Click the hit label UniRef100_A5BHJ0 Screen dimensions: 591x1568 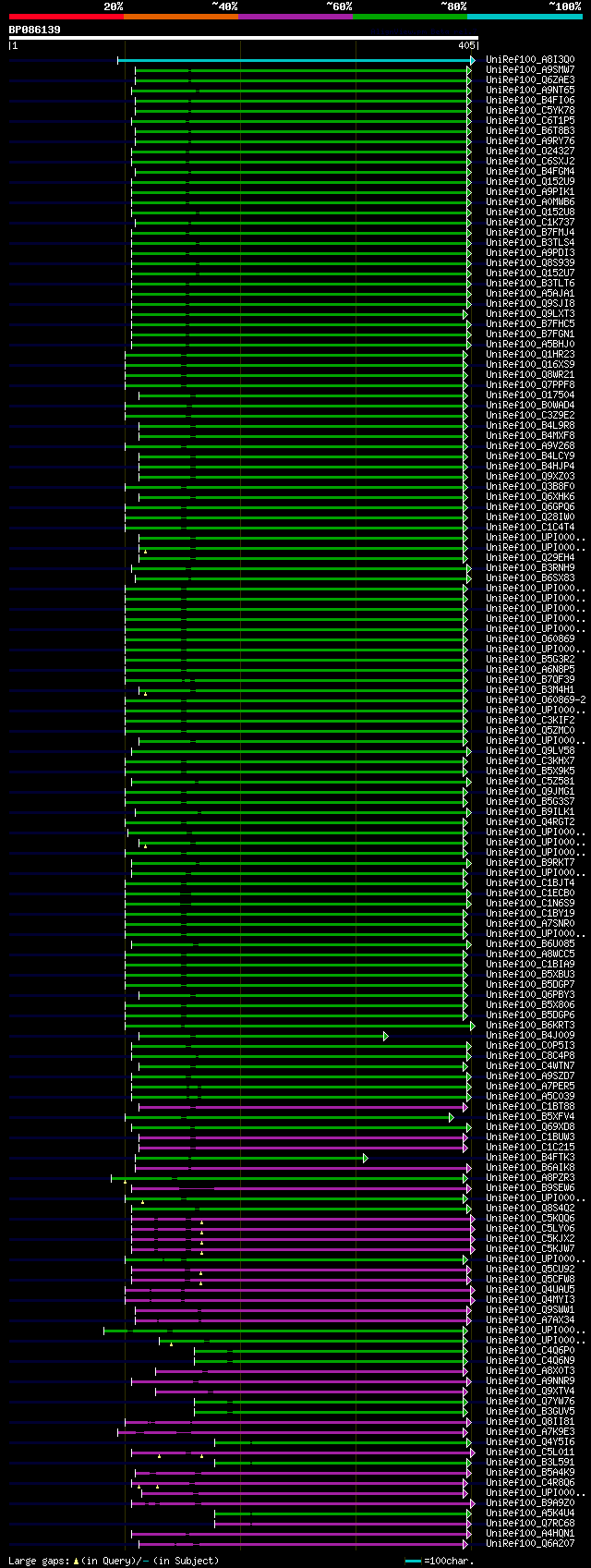(x=530, y=345)
